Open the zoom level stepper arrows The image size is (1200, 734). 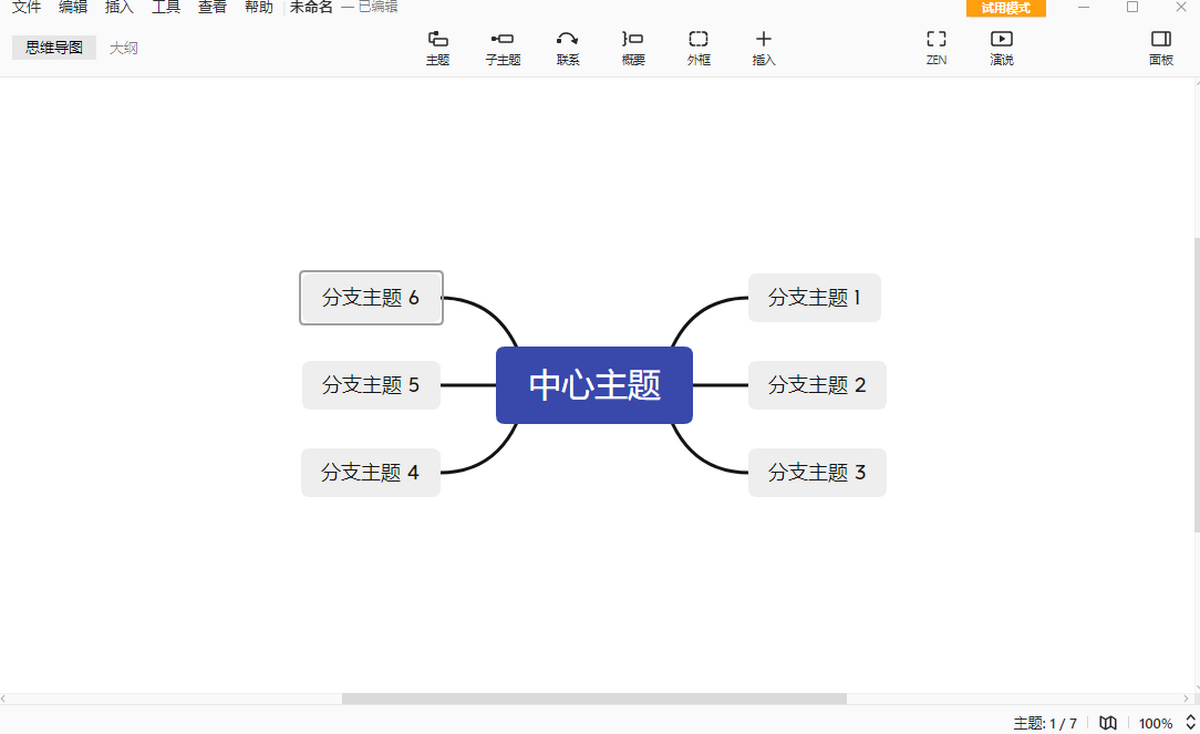(x=1190, y=723)
